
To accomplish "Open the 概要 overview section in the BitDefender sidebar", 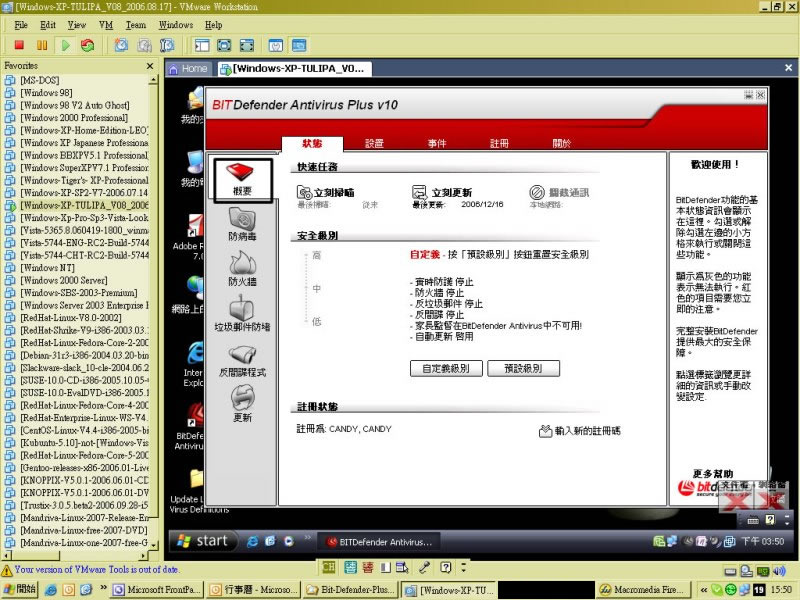I will coord(242,180).
